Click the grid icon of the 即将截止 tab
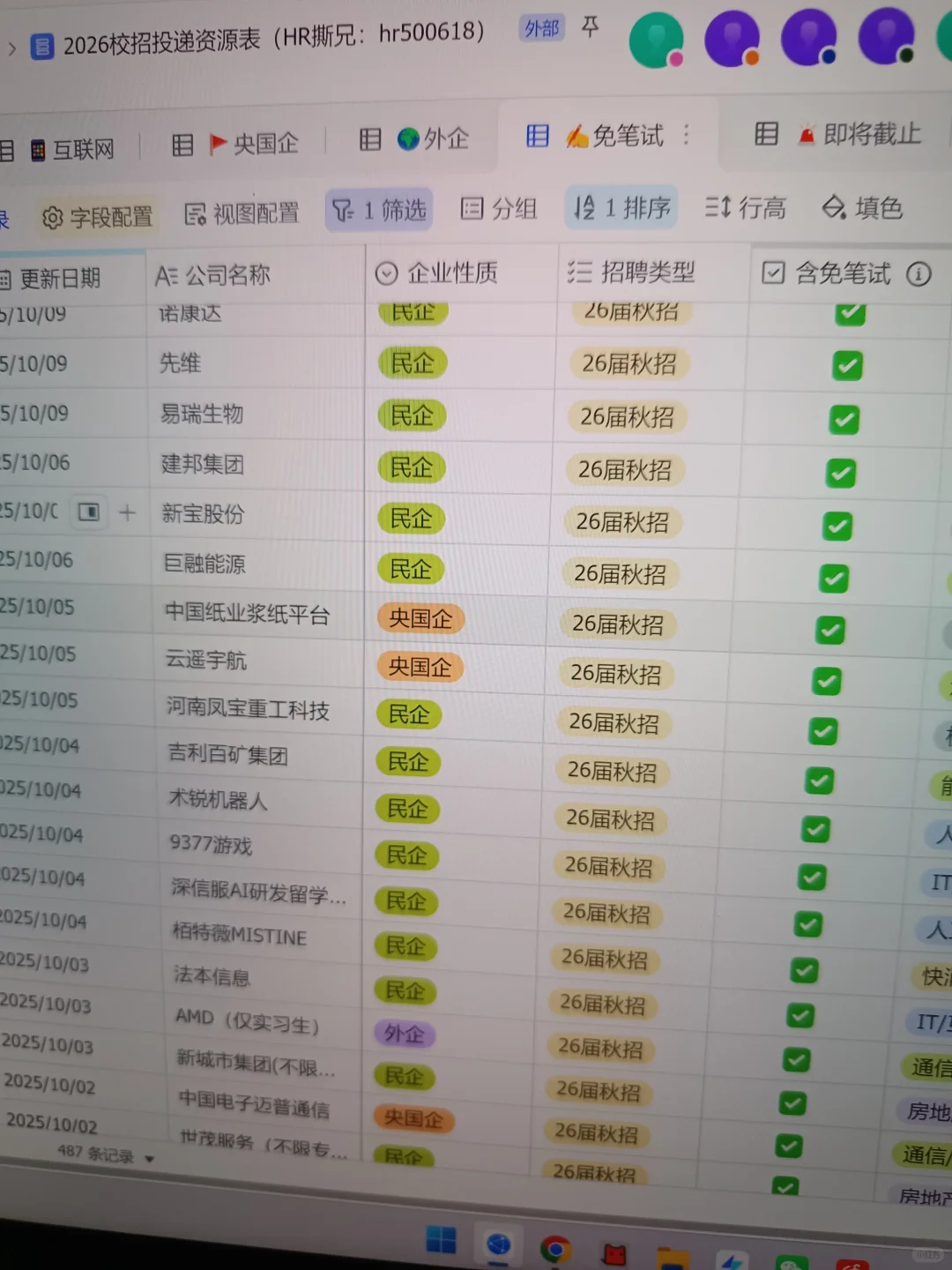This screenshot has width=952, height=1270. coord(766,134)
